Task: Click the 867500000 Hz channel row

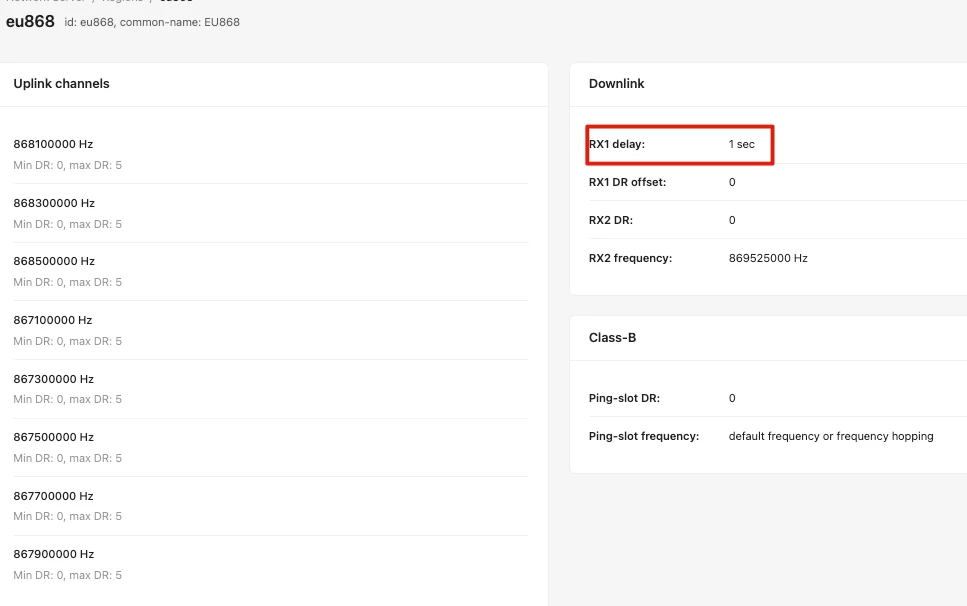Action: tap(270, 447)
